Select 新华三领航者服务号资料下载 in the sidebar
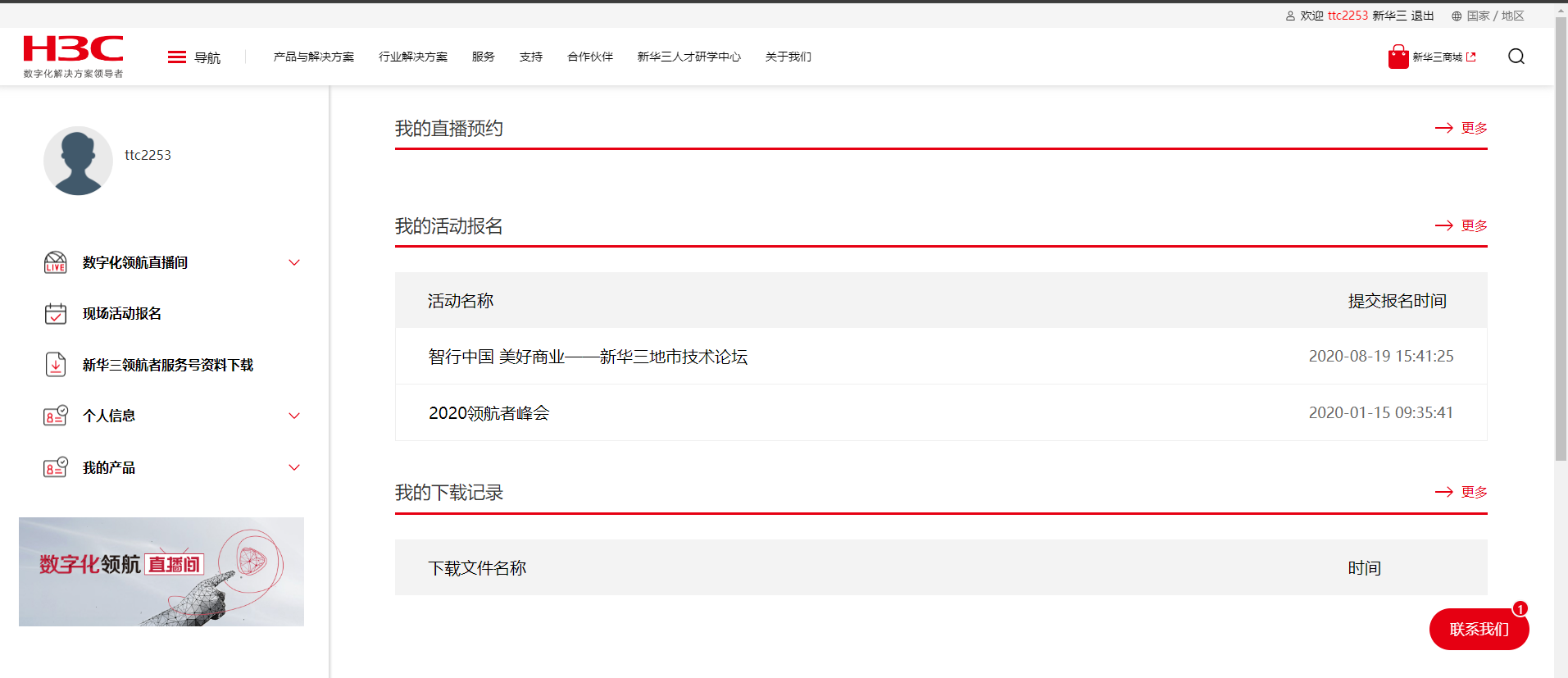Screen dimensions: 1568x678 pyautogui.click(x=168, y=365)
